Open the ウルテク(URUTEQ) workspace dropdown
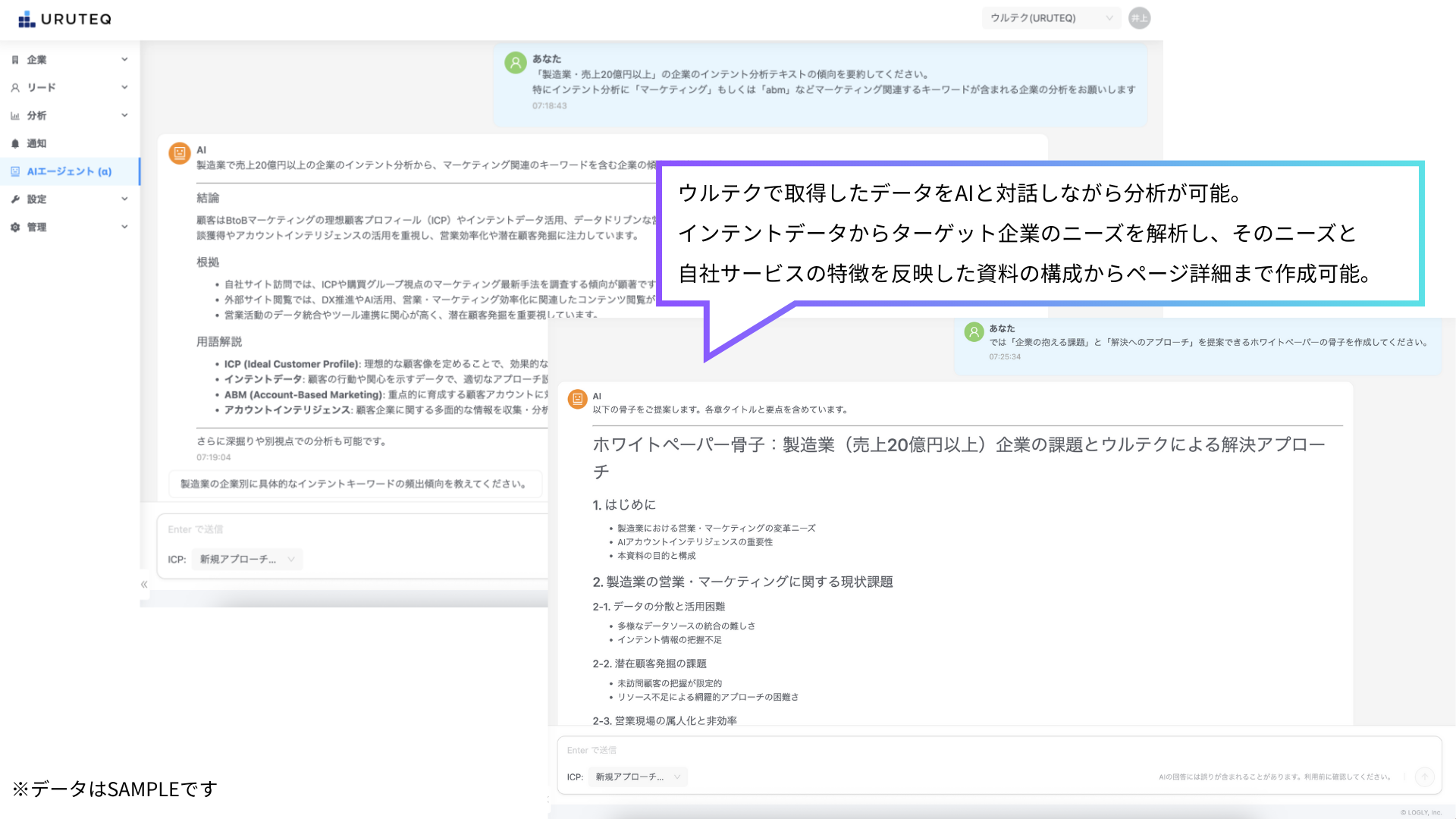 tap(1051, 17)
